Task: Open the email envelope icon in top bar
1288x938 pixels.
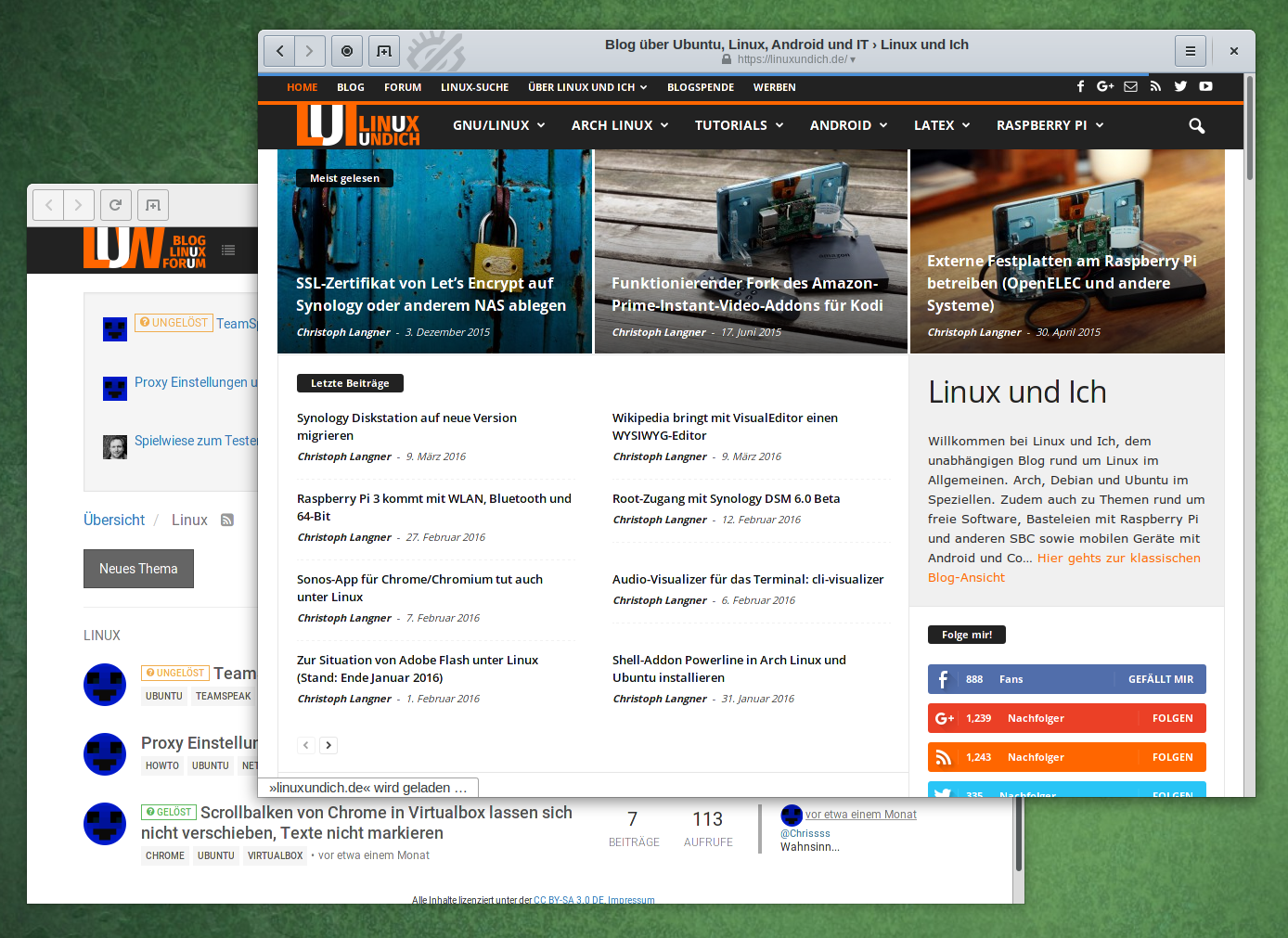Action: click(x=1130, y=86)
